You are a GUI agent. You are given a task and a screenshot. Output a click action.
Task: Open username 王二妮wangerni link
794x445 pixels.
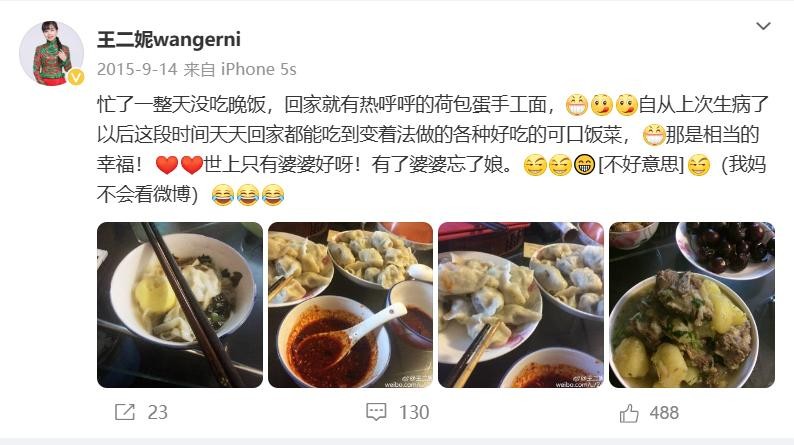[x=169, y=39]
